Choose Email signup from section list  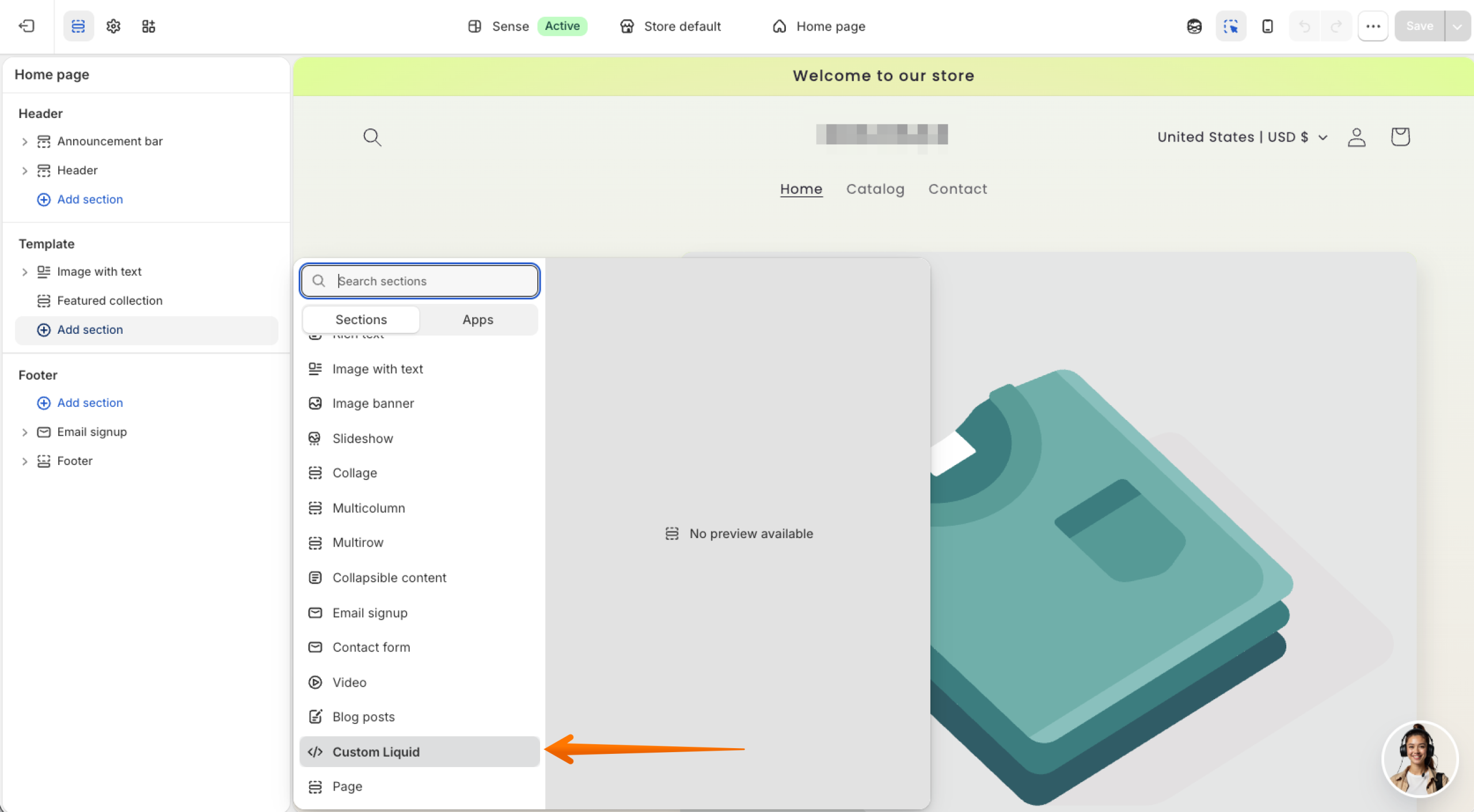(x=420, y=613)
